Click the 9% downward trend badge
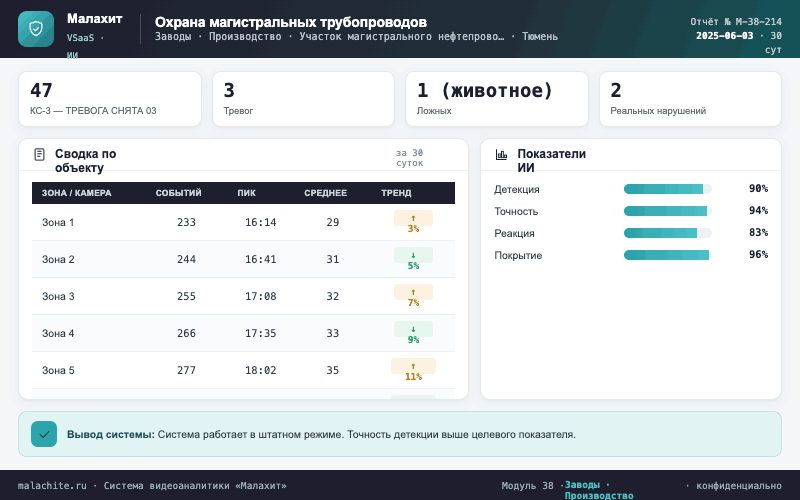This screenshot has height=500, width=800. pos(413,334)
